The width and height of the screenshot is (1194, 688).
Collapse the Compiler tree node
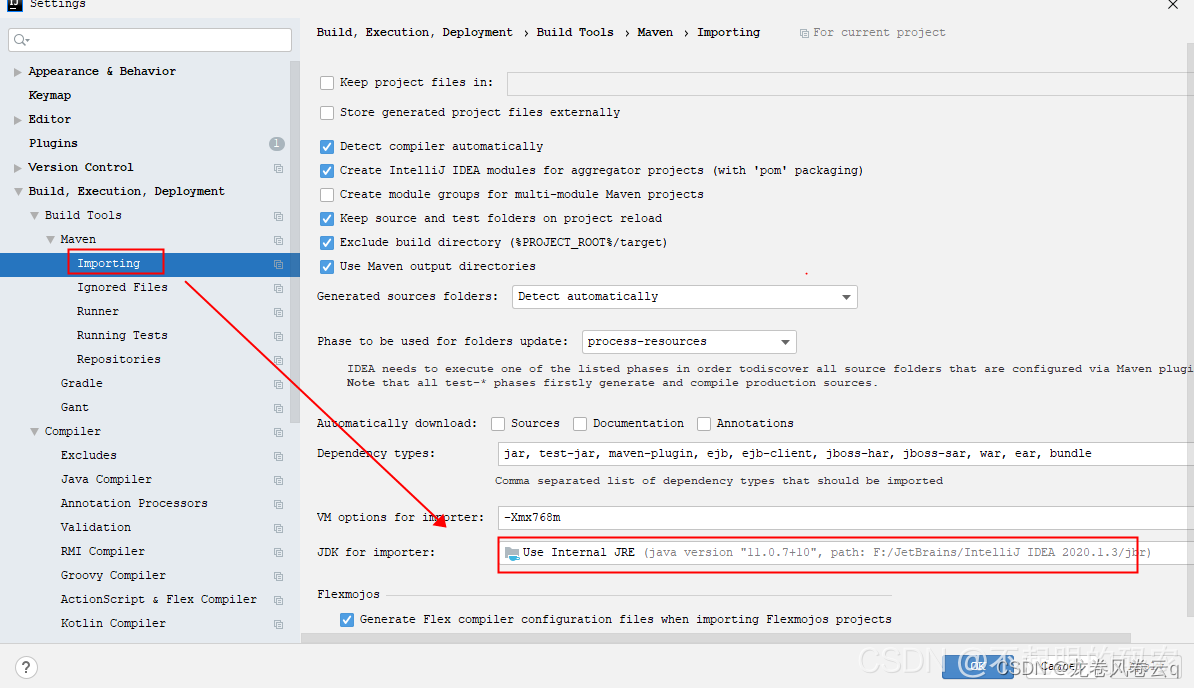tap(34, 432)
